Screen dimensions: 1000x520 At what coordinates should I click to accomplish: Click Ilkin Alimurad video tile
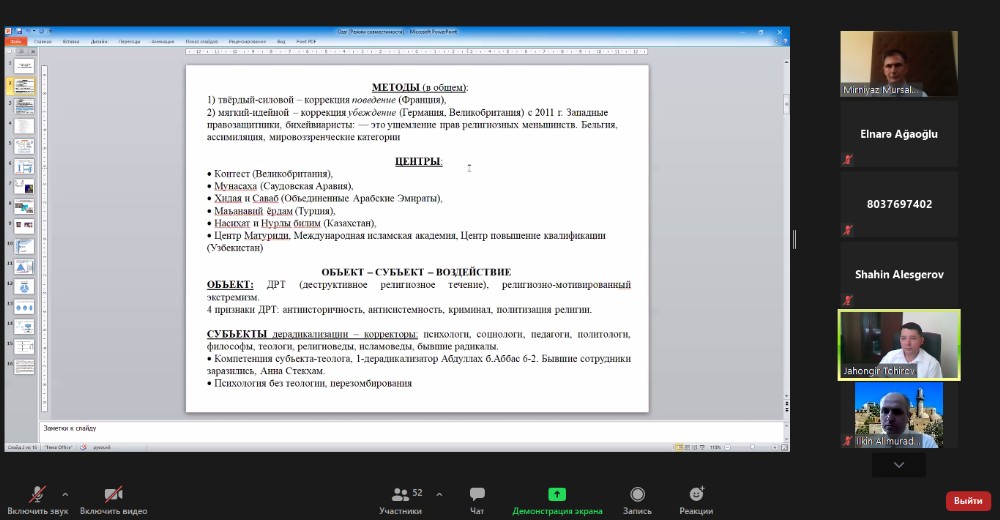[x=899, y=415]
